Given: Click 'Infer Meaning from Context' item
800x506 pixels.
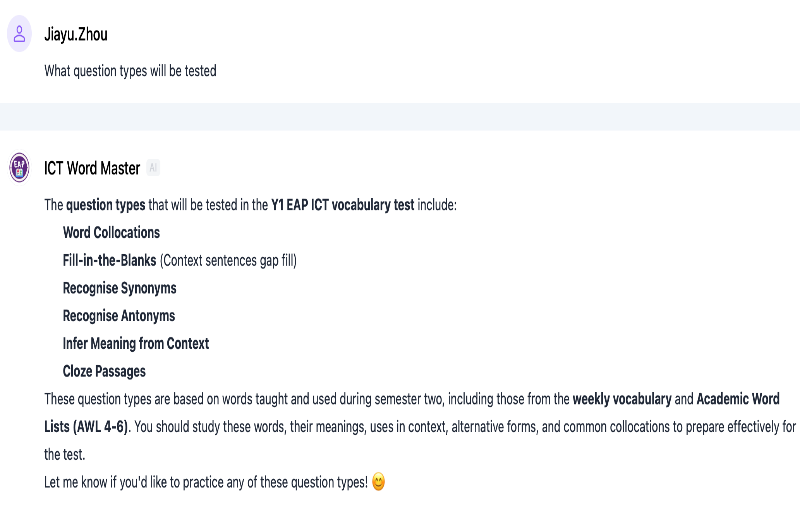Looking at the screenshot, I should pyautogui.click(x=136, y=343).
